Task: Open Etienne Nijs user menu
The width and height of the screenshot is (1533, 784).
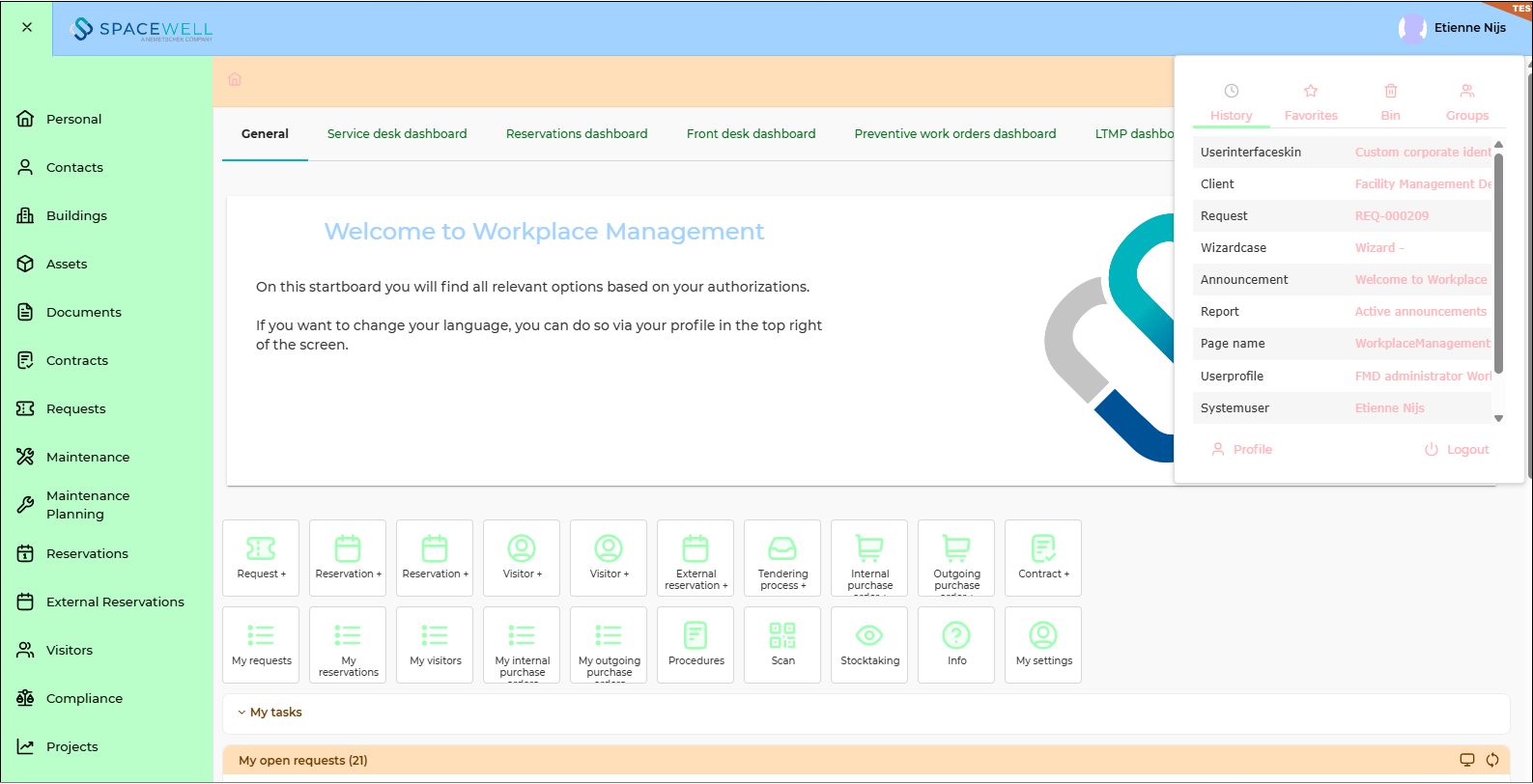Action: point(1452,28)
